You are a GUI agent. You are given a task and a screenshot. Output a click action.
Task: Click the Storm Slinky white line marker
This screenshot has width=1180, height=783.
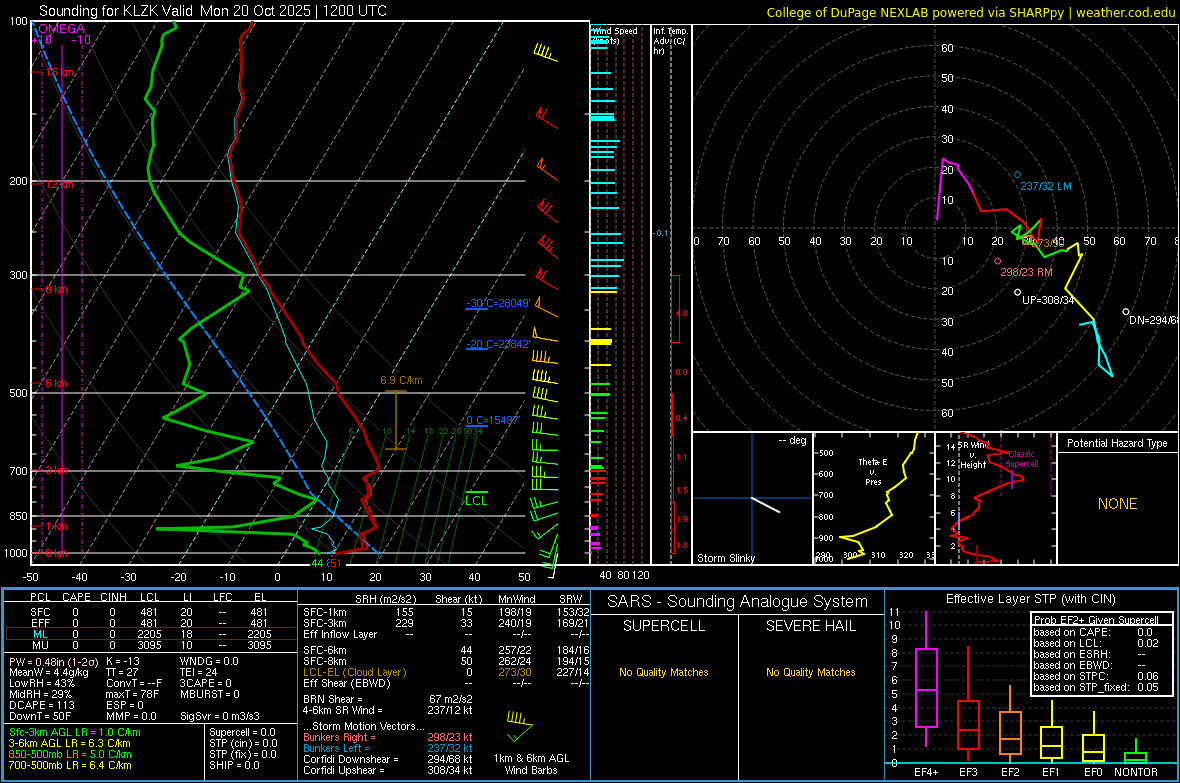765,504
